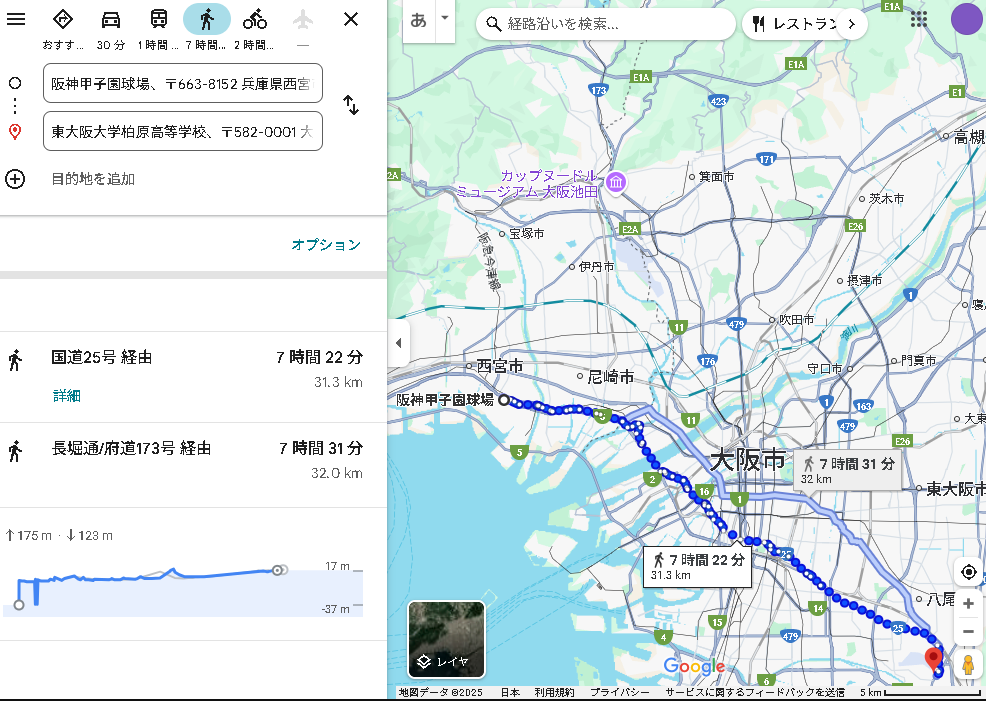
Task: Edit the origin field 阪神甲子園球場
Action: tap(183, 83)
